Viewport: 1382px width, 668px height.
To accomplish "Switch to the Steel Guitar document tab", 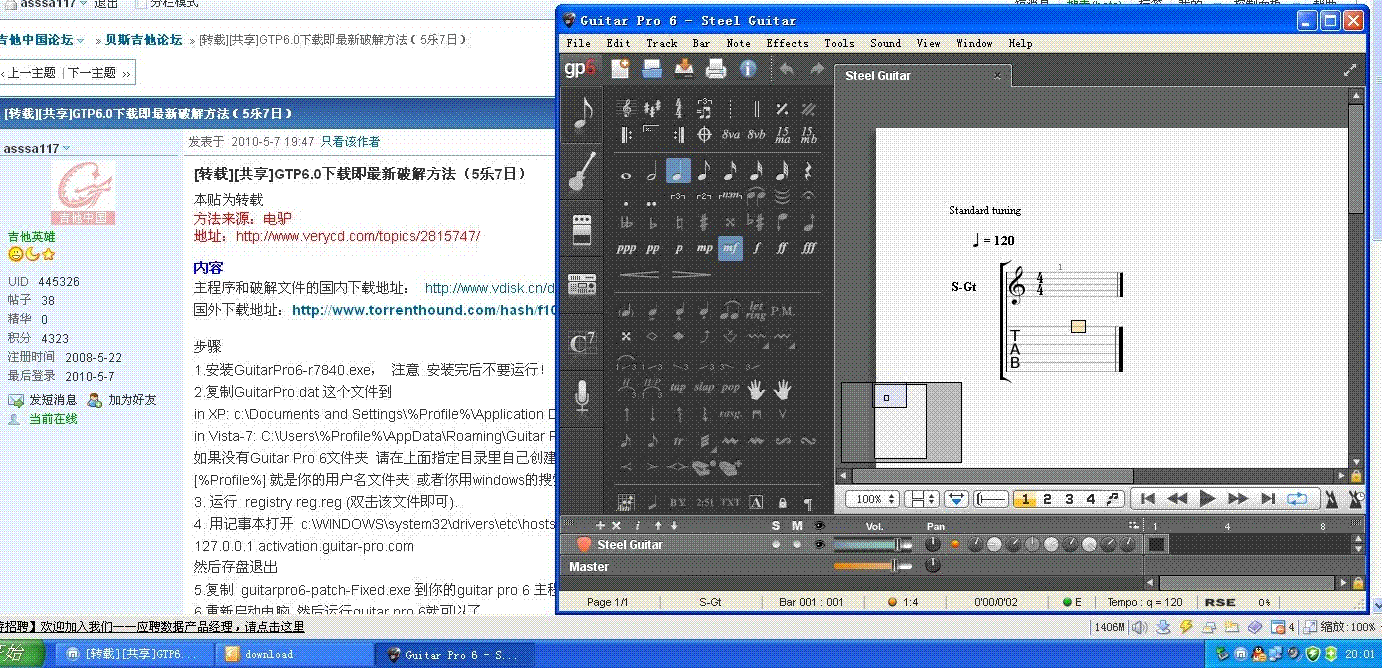I will pos(923,75).
